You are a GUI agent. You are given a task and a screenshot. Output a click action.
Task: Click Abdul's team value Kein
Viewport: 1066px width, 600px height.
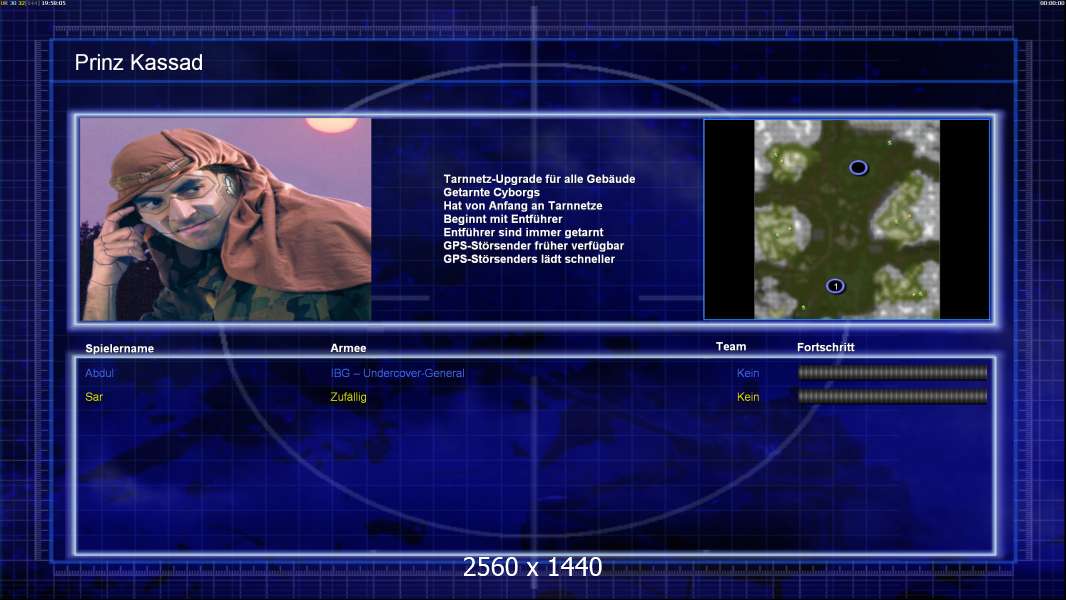pos(748,373)
